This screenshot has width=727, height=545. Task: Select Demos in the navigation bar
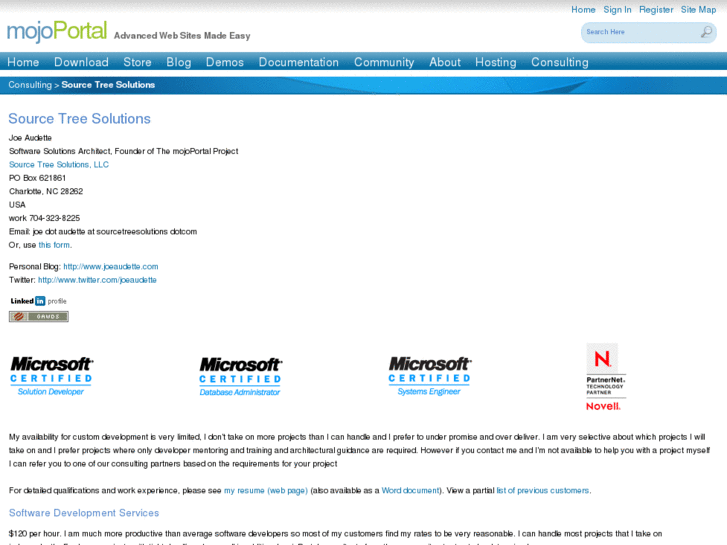(224, 62)
